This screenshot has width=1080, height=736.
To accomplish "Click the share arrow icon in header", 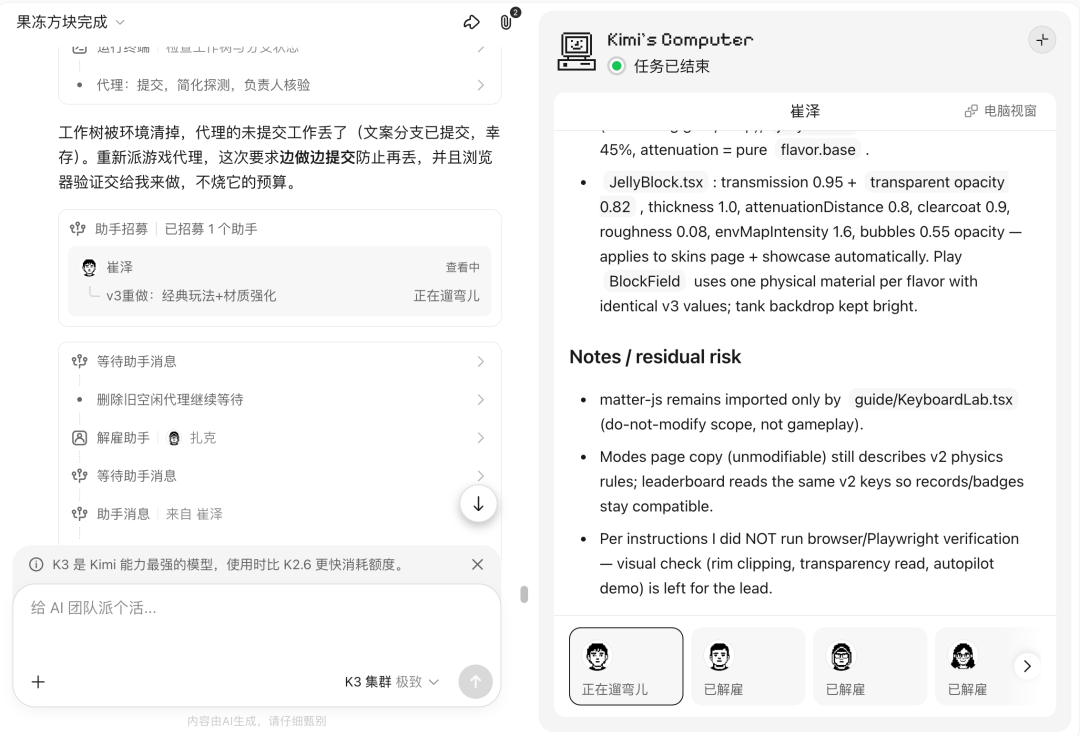I will point(471,23).
